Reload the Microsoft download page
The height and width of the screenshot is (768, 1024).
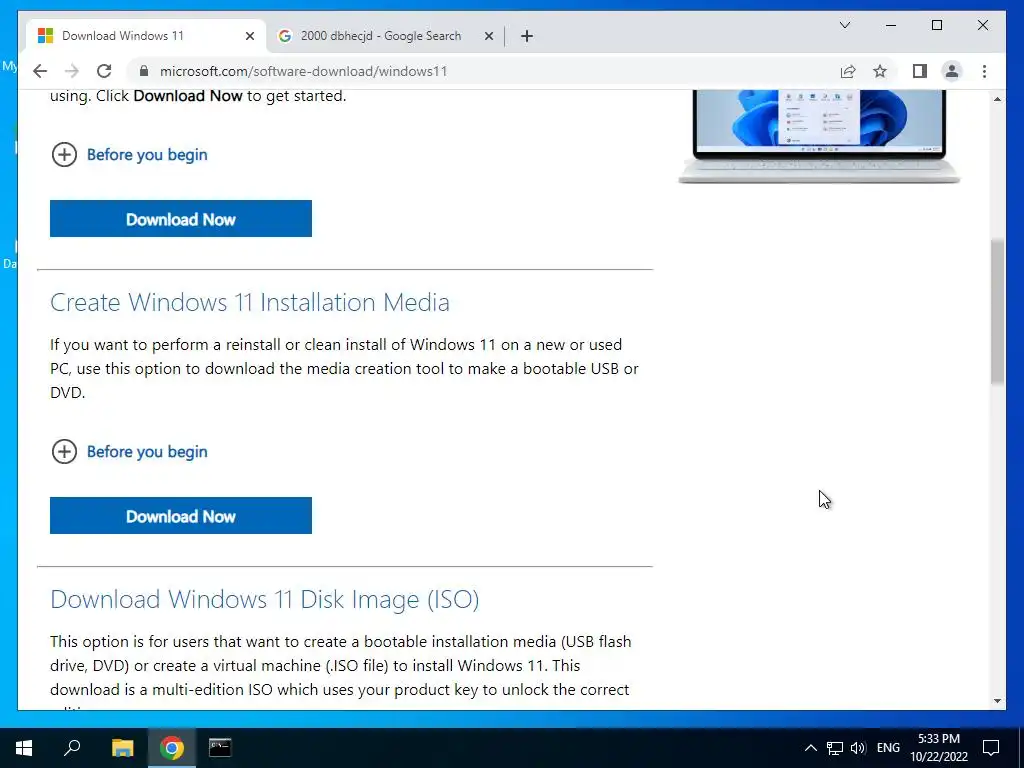point(104,71)
